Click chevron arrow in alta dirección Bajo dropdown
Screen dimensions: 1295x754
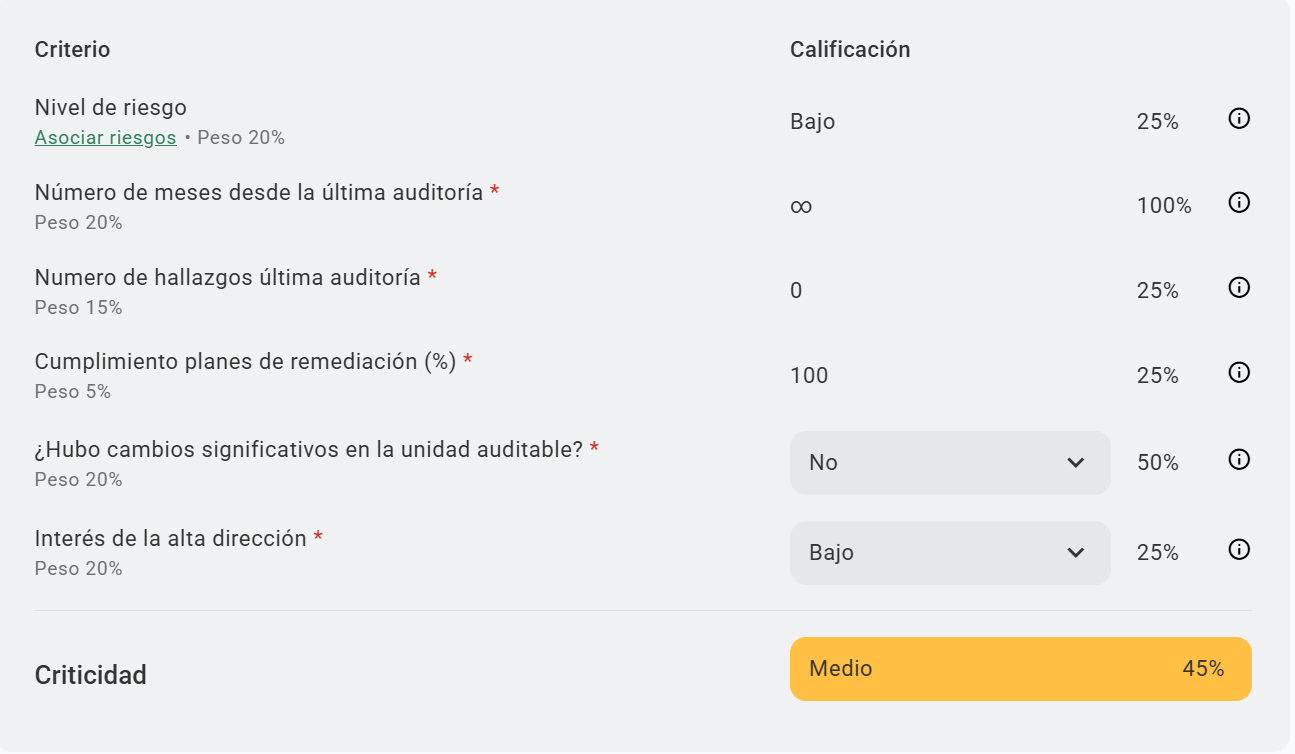coord(1076,553)
